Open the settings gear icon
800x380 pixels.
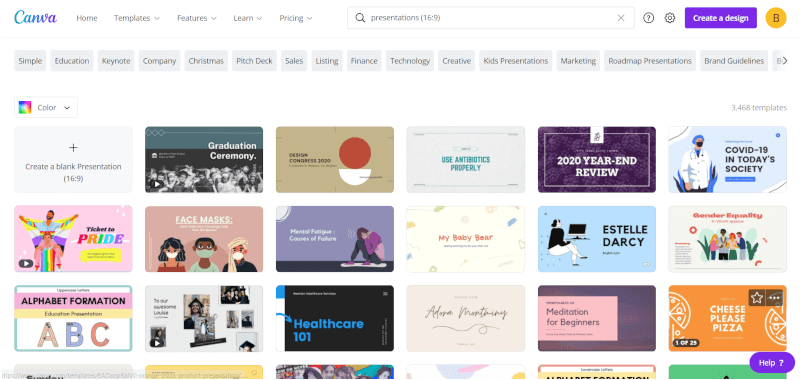(x=670, y=18)
